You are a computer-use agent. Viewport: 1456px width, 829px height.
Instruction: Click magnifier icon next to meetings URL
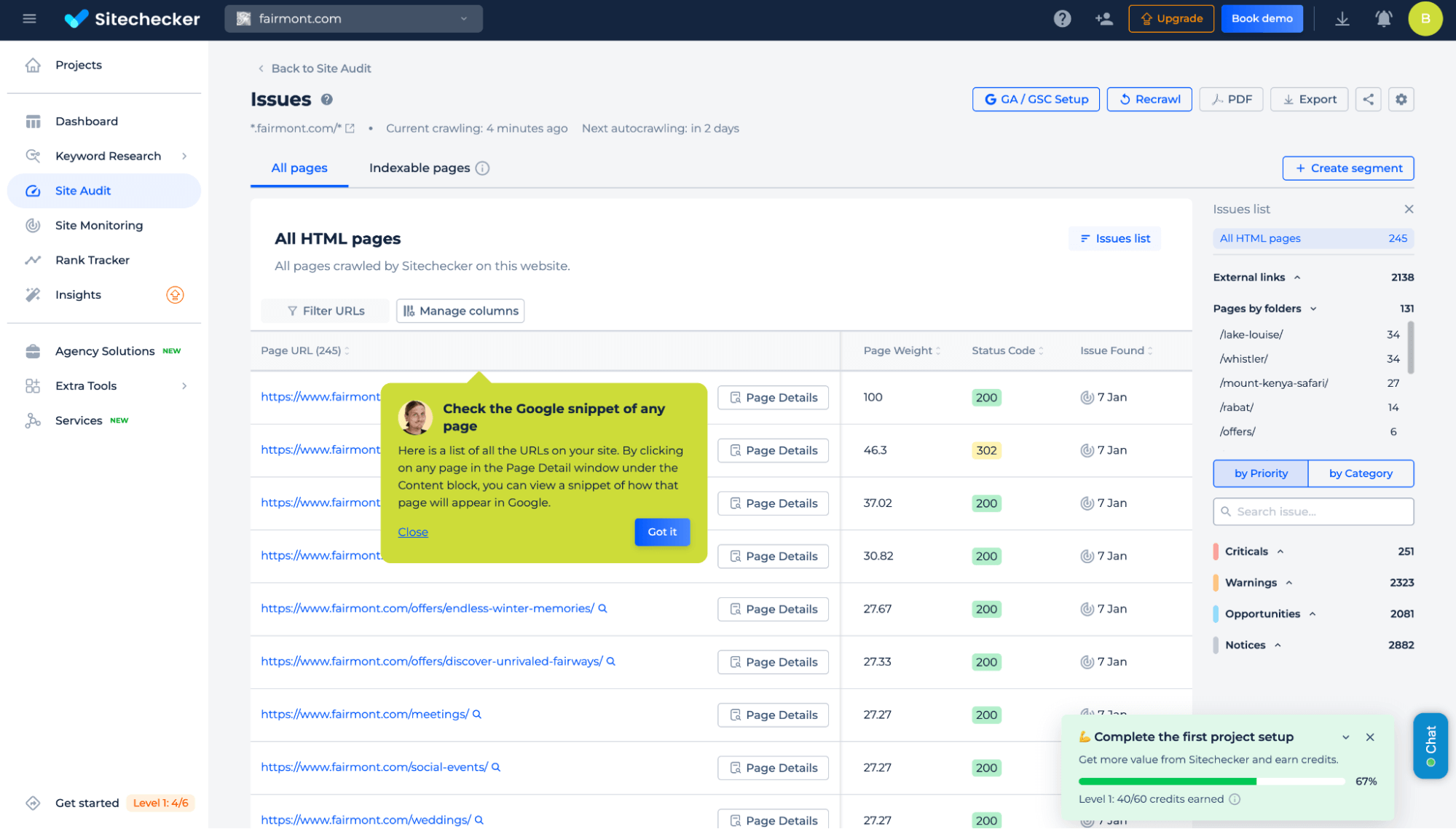pos(477,714)
